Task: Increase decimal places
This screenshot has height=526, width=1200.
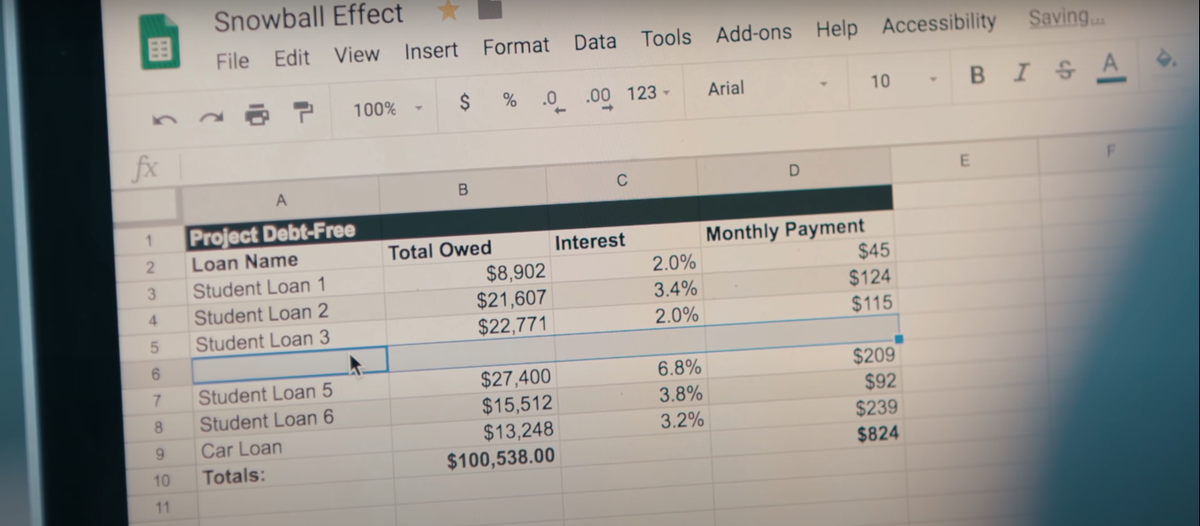Action: click(600, 97)
